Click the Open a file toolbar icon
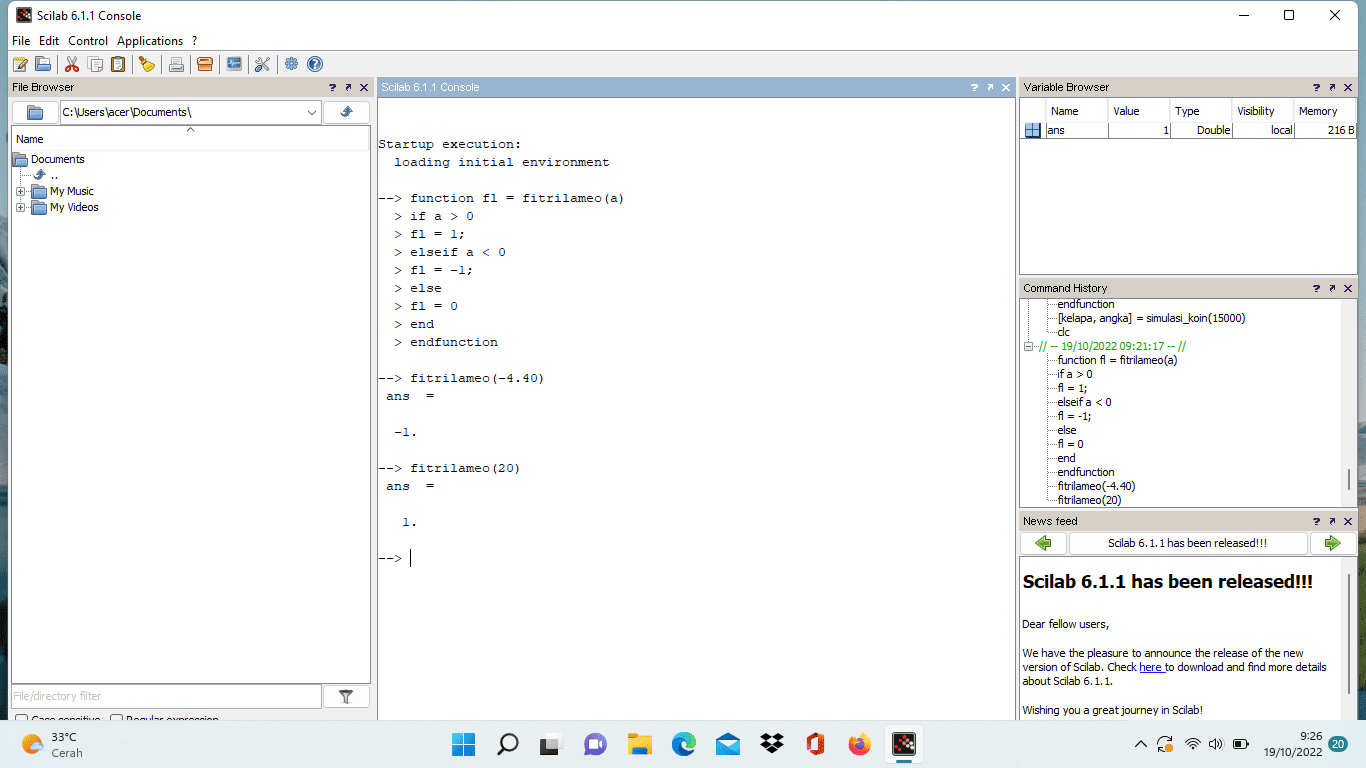The width and height of the screenshot is (1366, 768). point(43,64)
